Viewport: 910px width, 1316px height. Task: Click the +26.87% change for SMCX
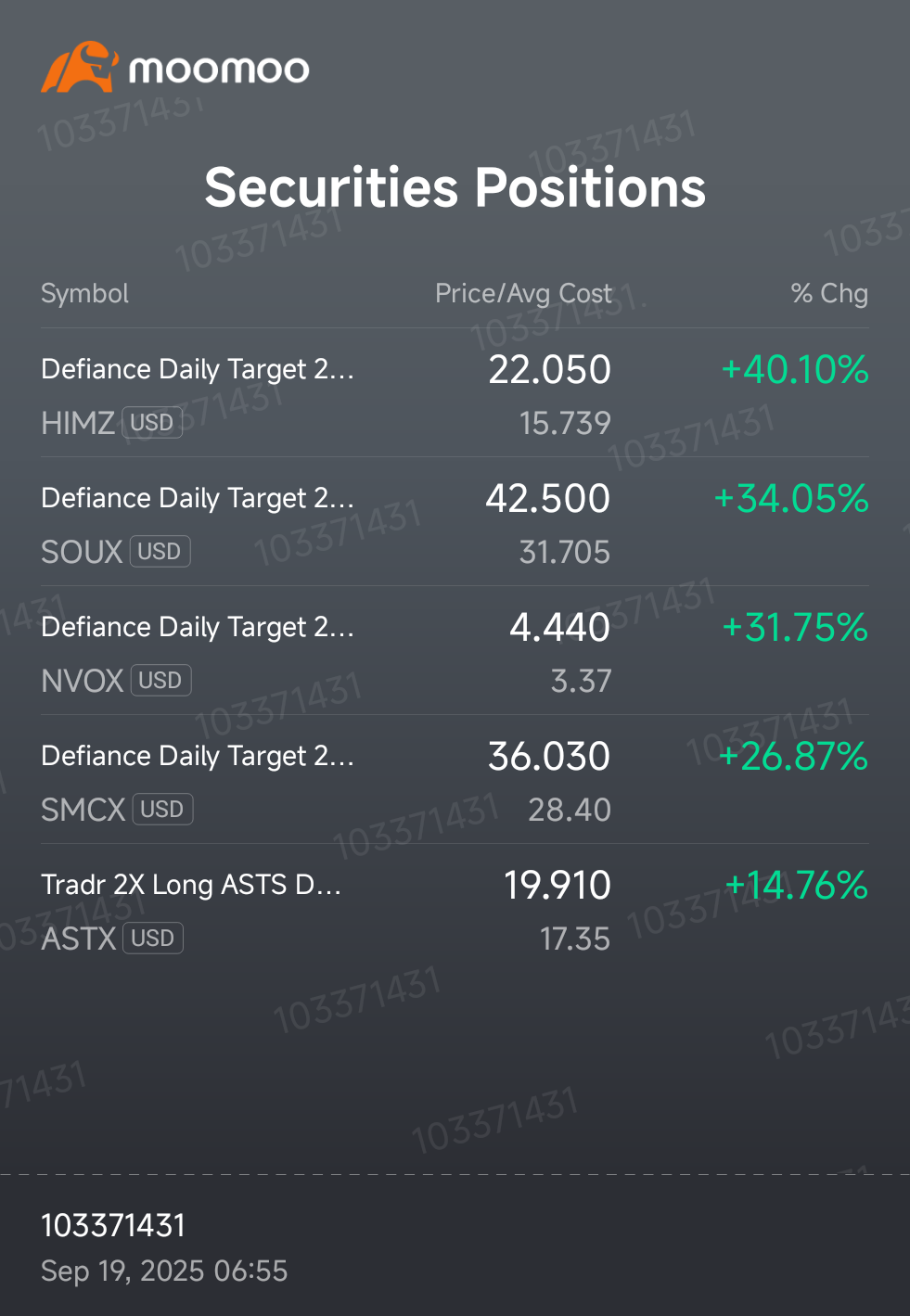(793, 757)
